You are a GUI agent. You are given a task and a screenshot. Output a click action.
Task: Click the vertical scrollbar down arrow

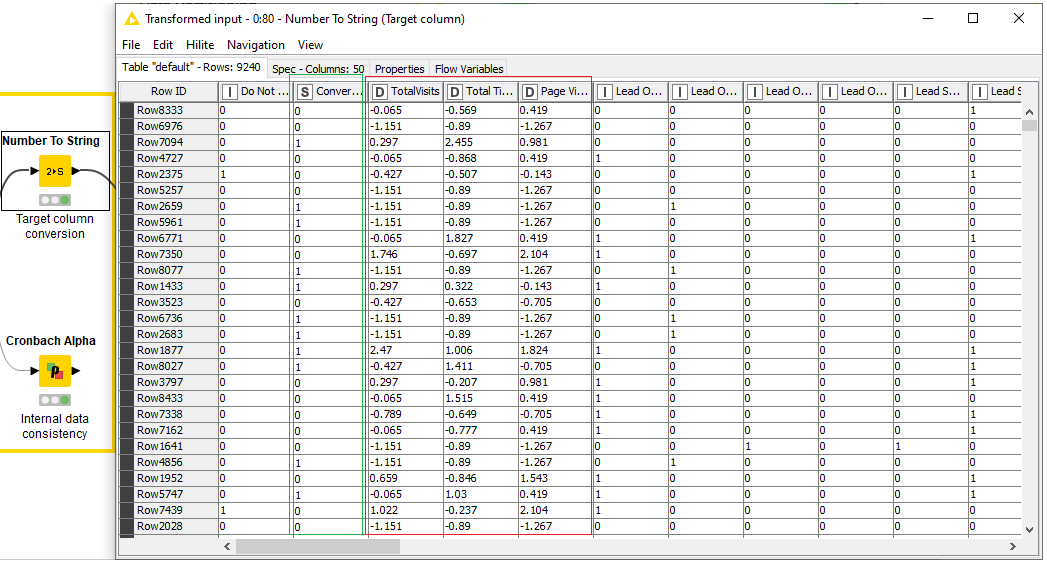point(1029,529)
